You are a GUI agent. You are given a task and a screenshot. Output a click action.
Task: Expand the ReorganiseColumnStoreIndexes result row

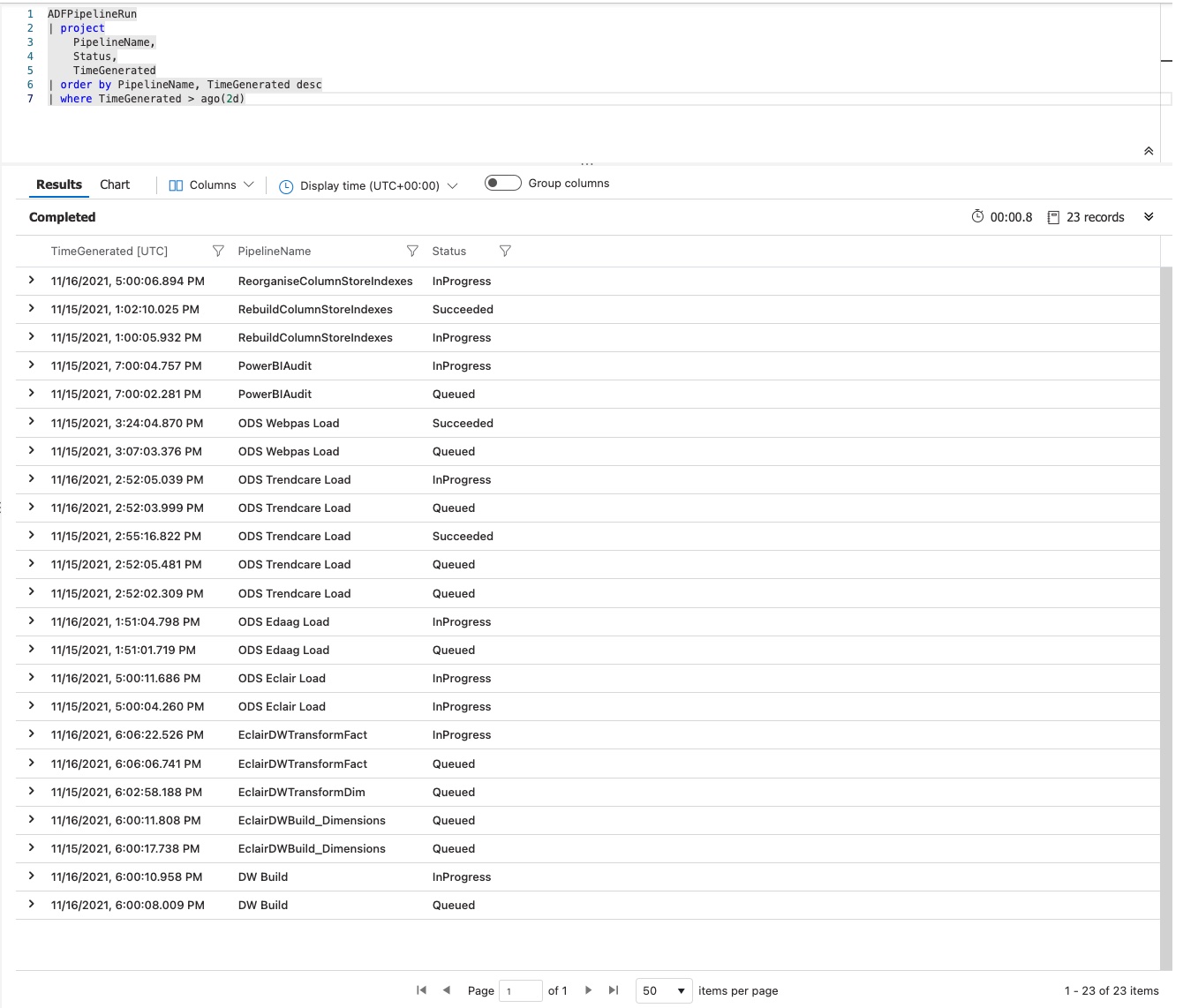click(x=32, y=281)
